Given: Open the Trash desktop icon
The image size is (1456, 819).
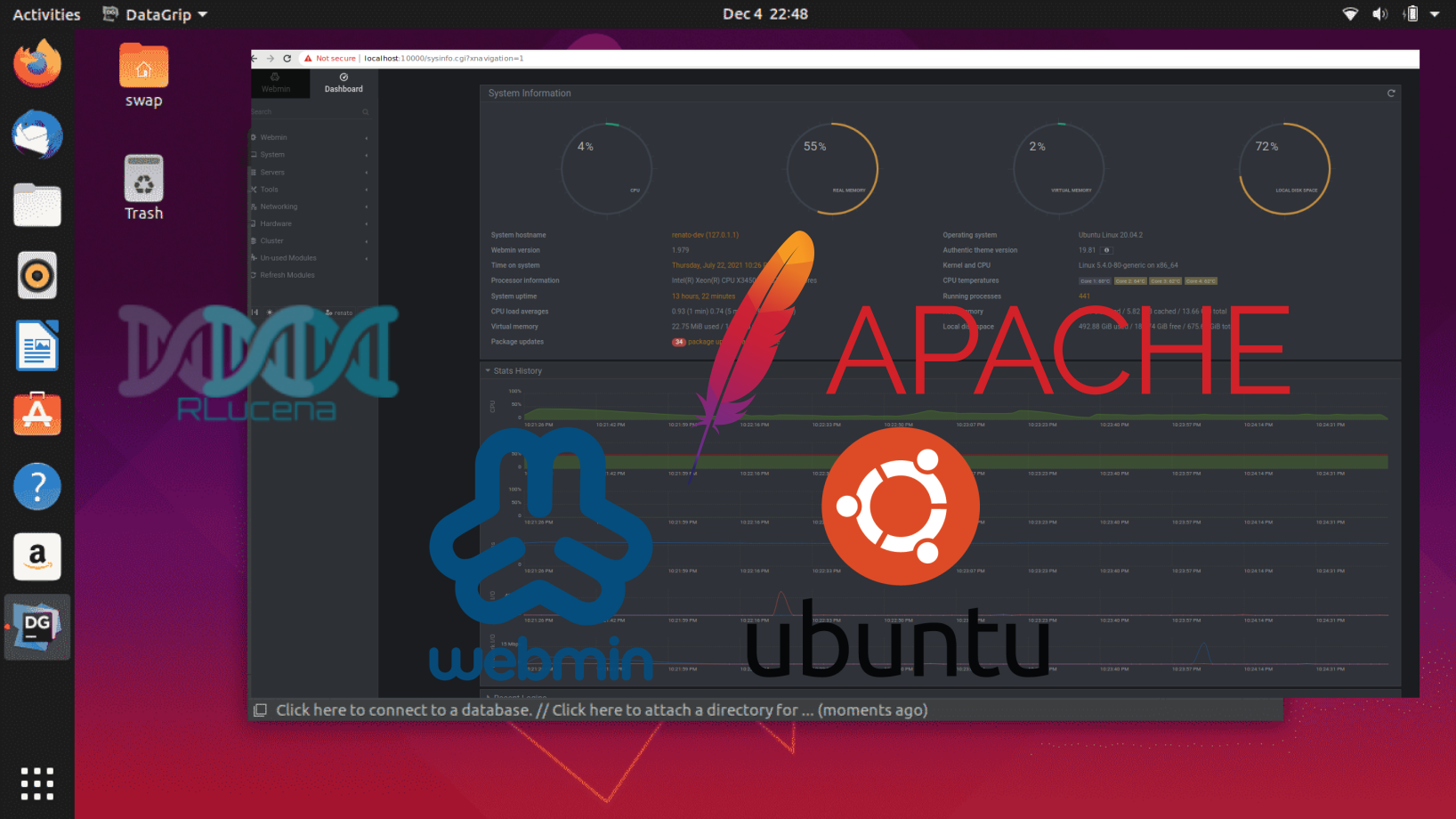Looking at the screenshot, I should point(143,188).
